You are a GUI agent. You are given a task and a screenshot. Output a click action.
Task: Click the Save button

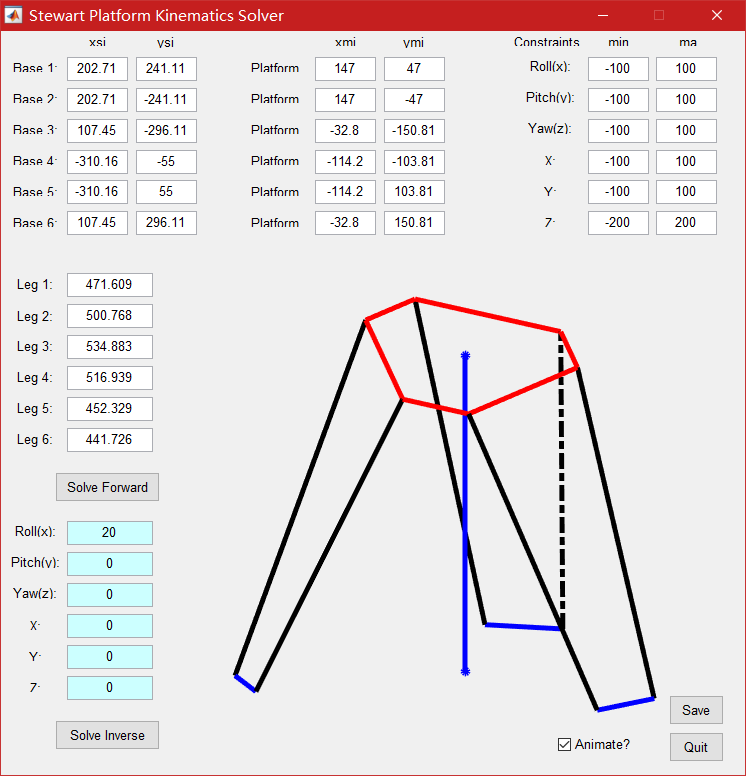tap(696, 710)
